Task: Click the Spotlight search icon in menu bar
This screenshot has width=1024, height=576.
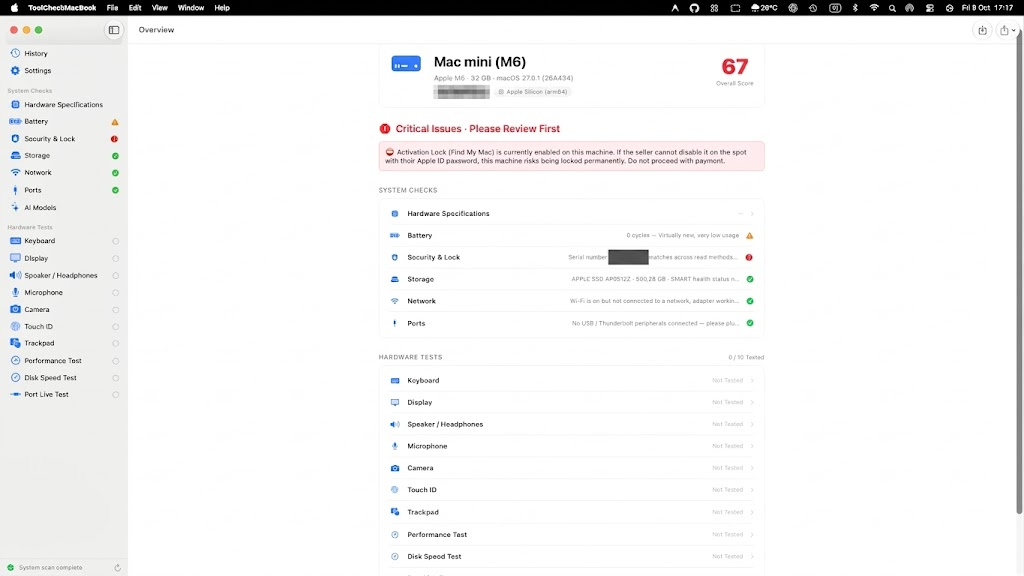Action: (892, 8)
